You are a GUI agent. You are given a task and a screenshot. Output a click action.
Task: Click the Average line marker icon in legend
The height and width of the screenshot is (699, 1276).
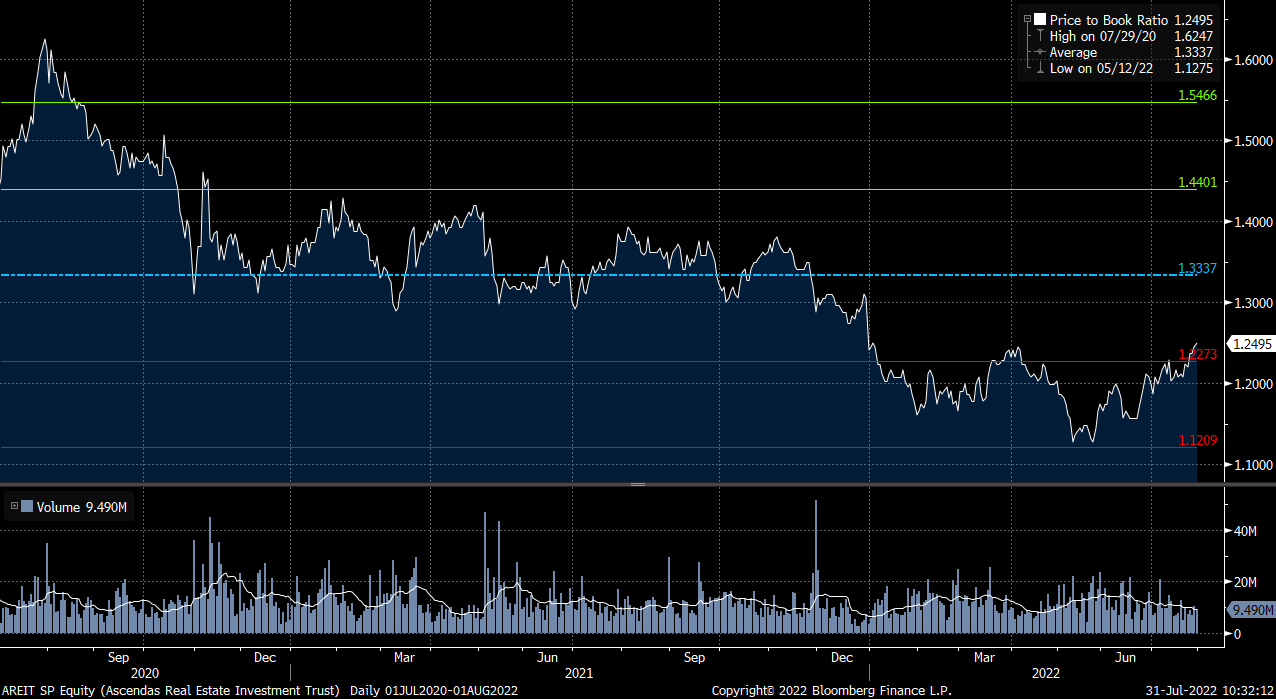tap(1040, 52)
